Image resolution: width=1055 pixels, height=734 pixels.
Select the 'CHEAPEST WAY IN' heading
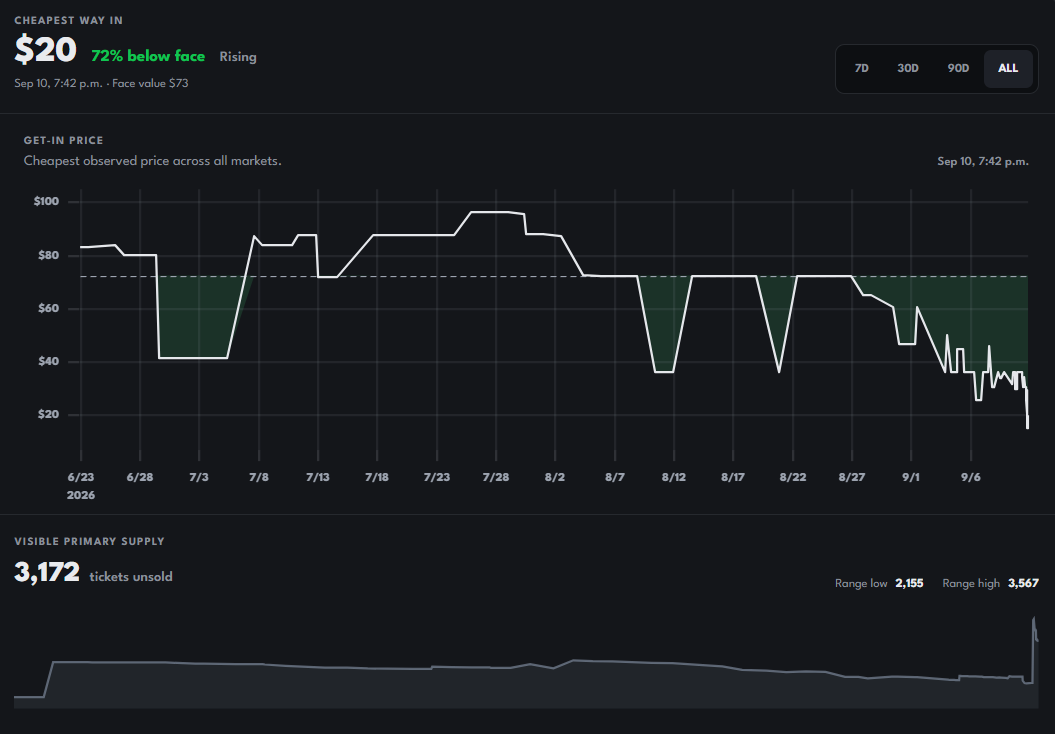pyautogui.click(x=69, y=20)
